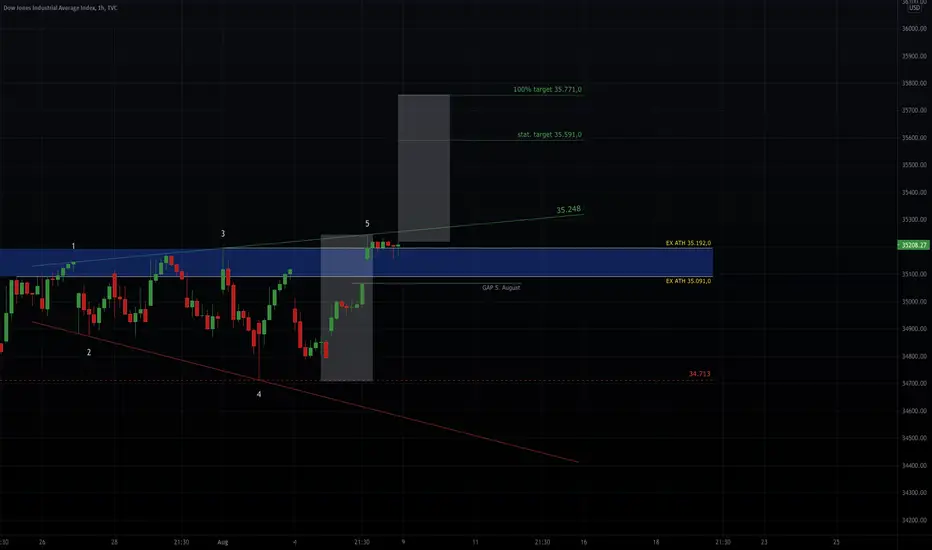Select wave label 5 near the breakout
The image size is (932, 550).
tap(367, 224)
